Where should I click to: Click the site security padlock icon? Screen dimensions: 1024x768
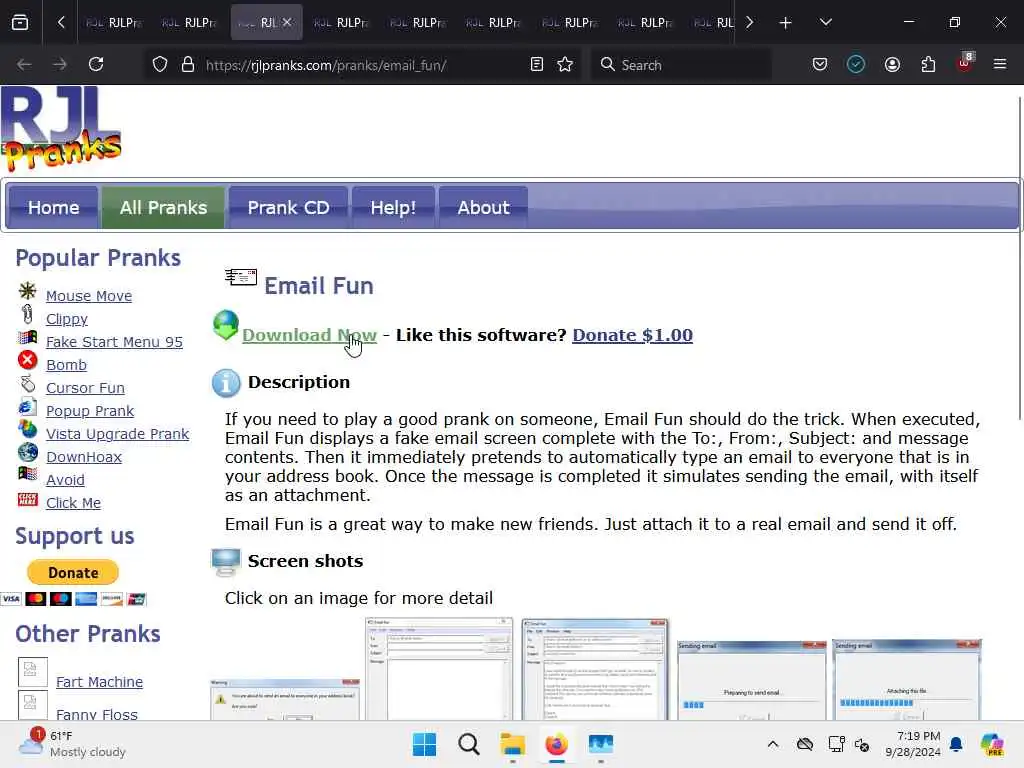coord(188,65)
